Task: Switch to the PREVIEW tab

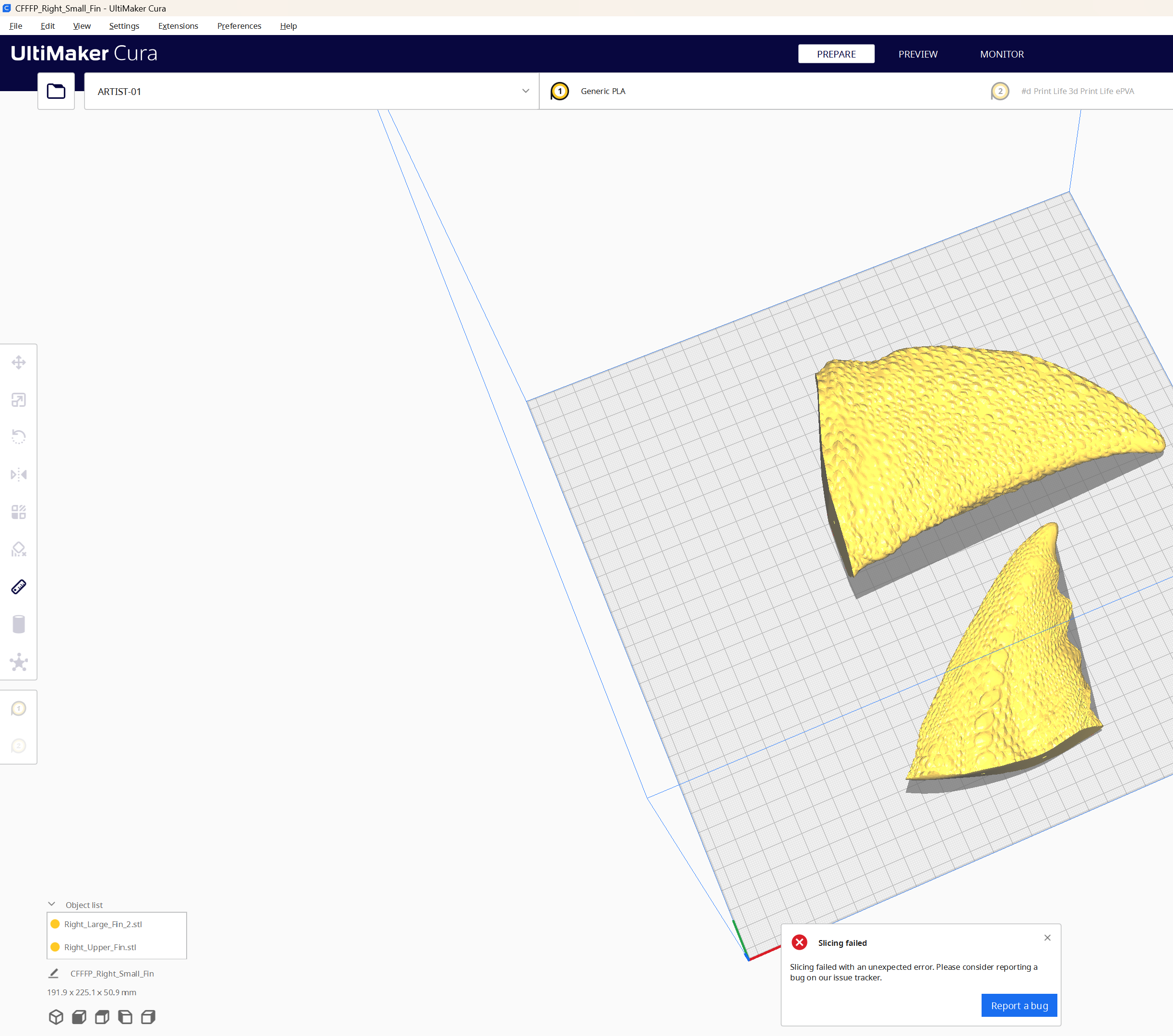Action: [x=917, y=54]
